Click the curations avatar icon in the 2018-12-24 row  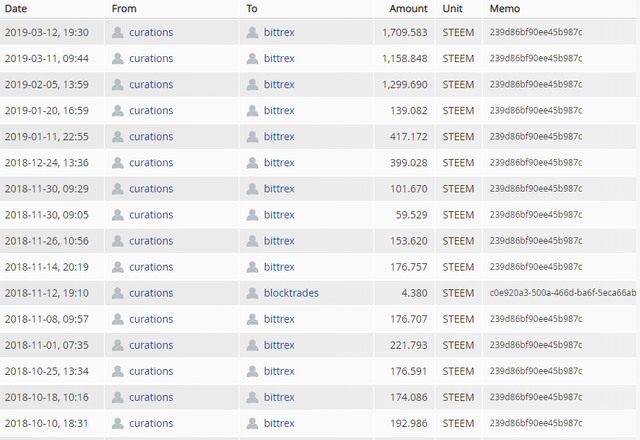pos(118,163)
